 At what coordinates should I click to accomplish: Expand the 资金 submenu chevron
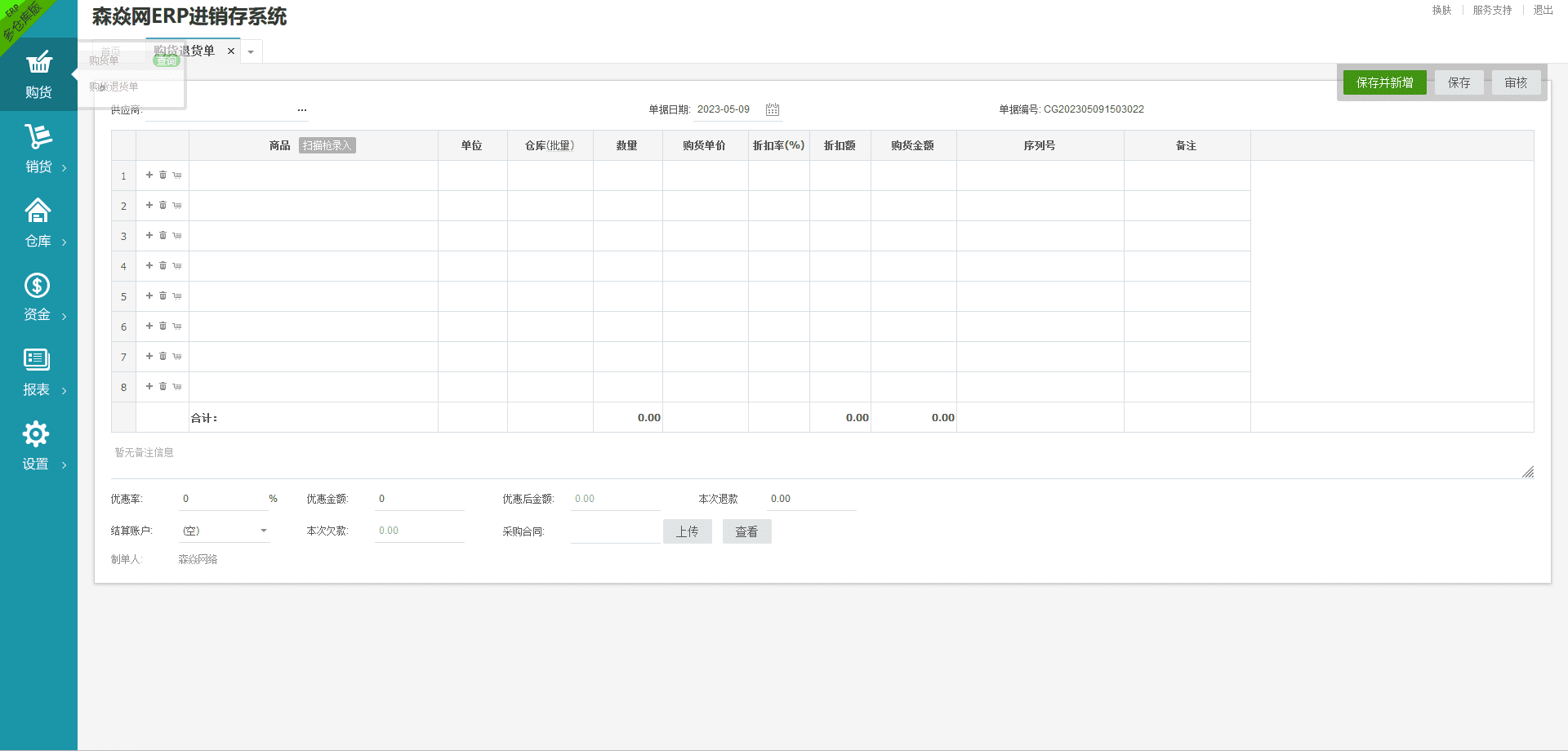click(x=65, y=317)
